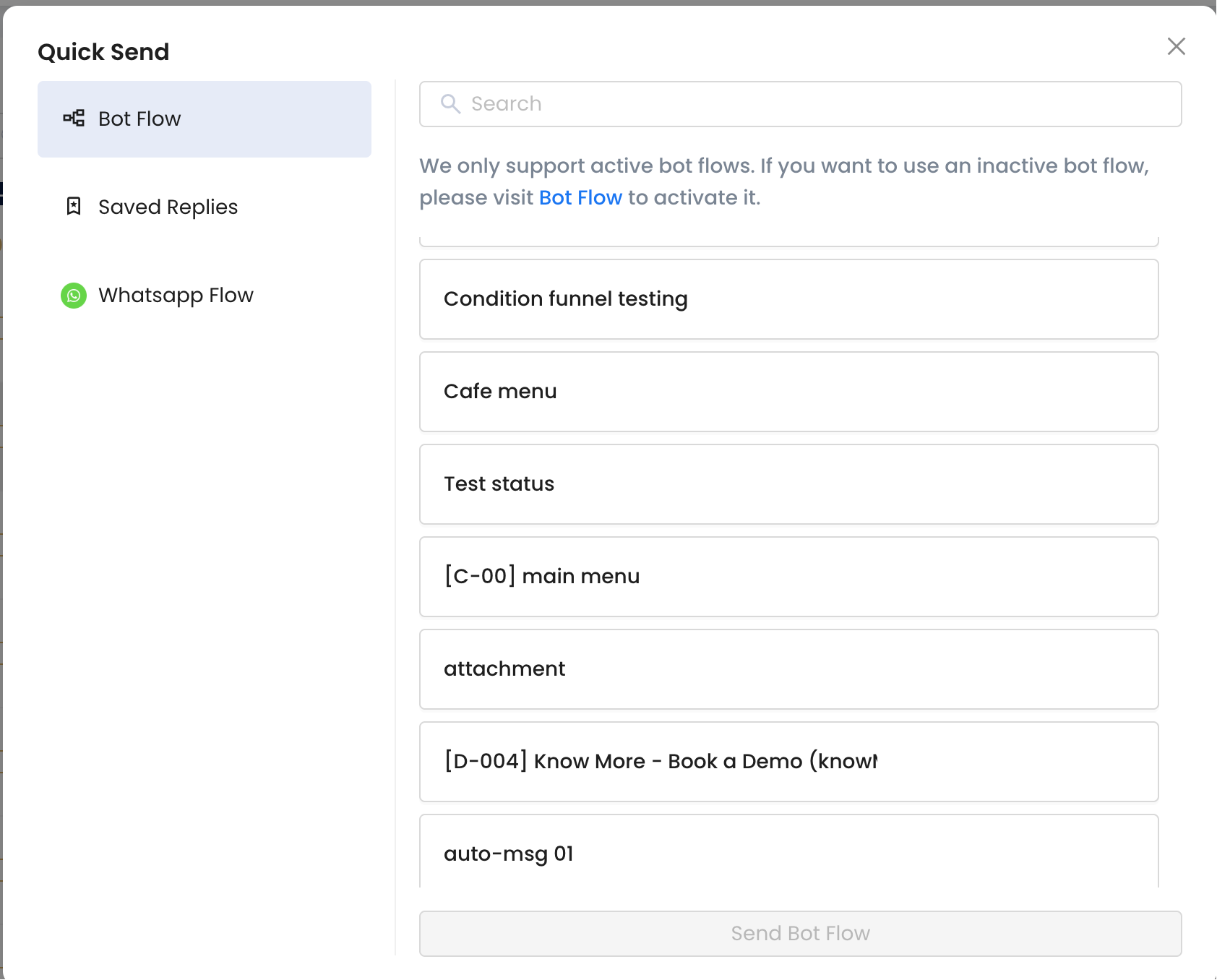1217x980 pixels.
Task: Click the Saved Replies bookmark icon
Action: coord(74,207)
